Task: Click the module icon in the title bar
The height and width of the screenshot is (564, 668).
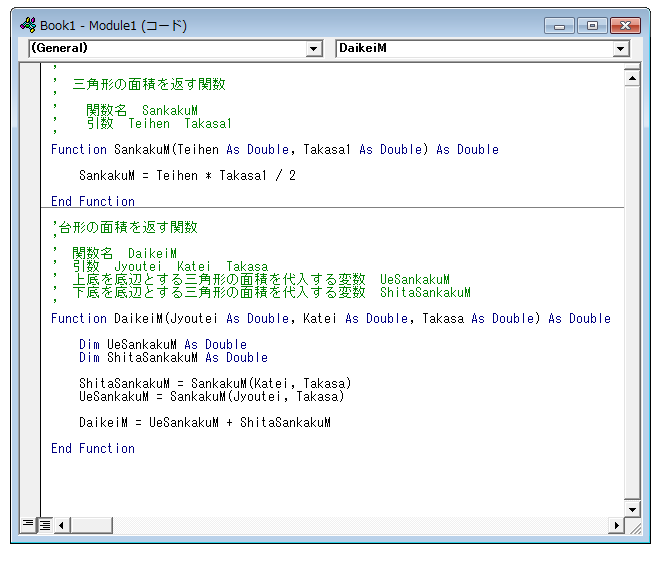Action: 28,25
